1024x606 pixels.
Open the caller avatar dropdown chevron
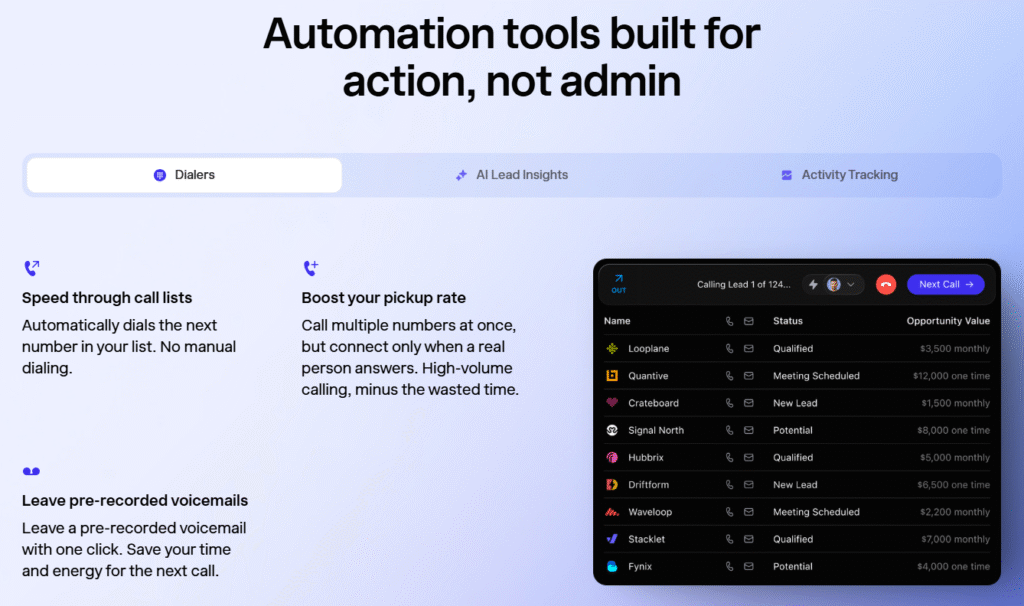[851, 285]
